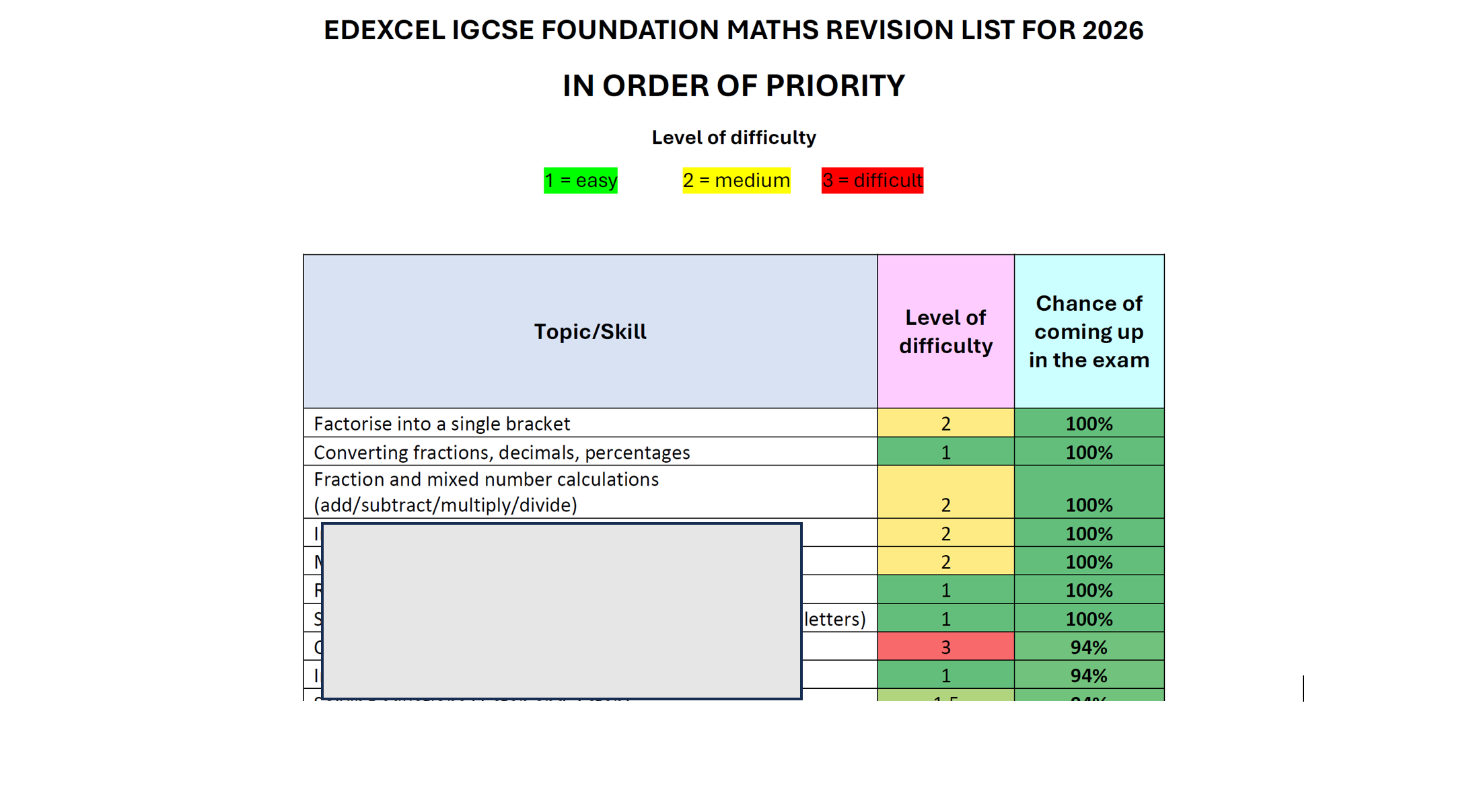Select the red difficulty '3' cell
This screenshot has height=812, width=1471.
click(945, 647)
